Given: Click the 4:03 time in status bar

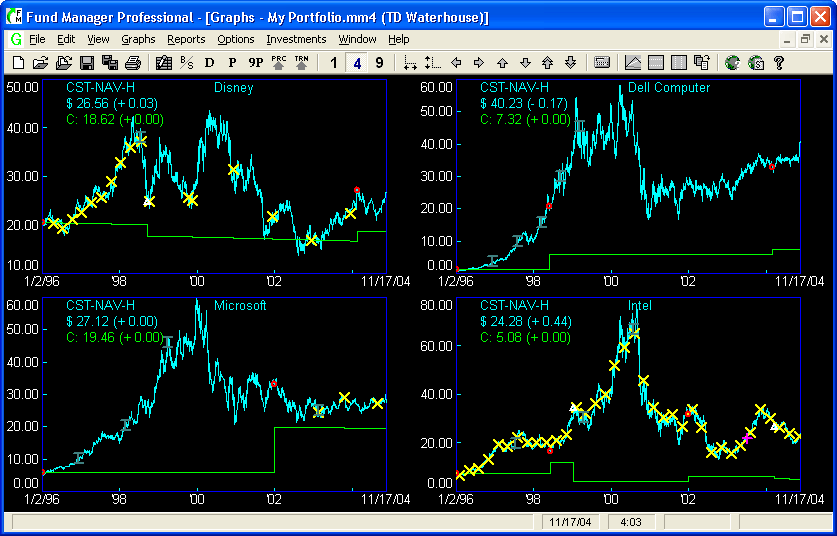Looking at the screenshot, I should [x=631, y=522].
